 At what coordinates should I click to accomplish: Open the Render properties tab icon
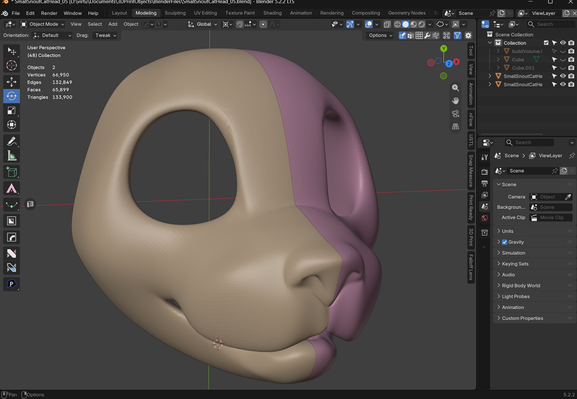click(484, 172)
